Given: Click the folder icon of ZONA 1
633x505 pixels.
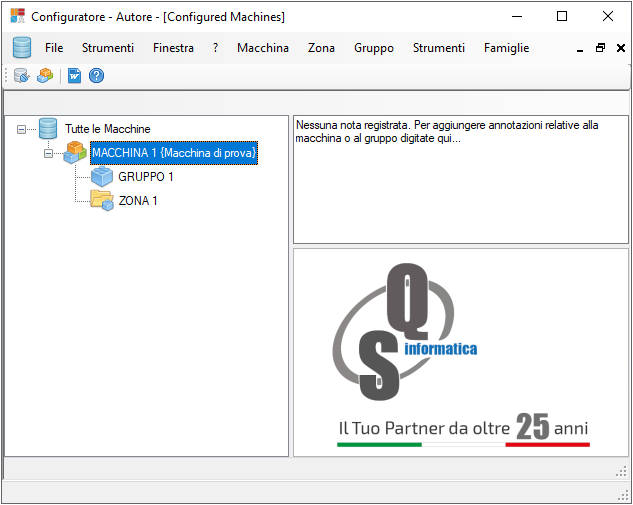Looking at the screenshot, I should [x=102, y=200].
